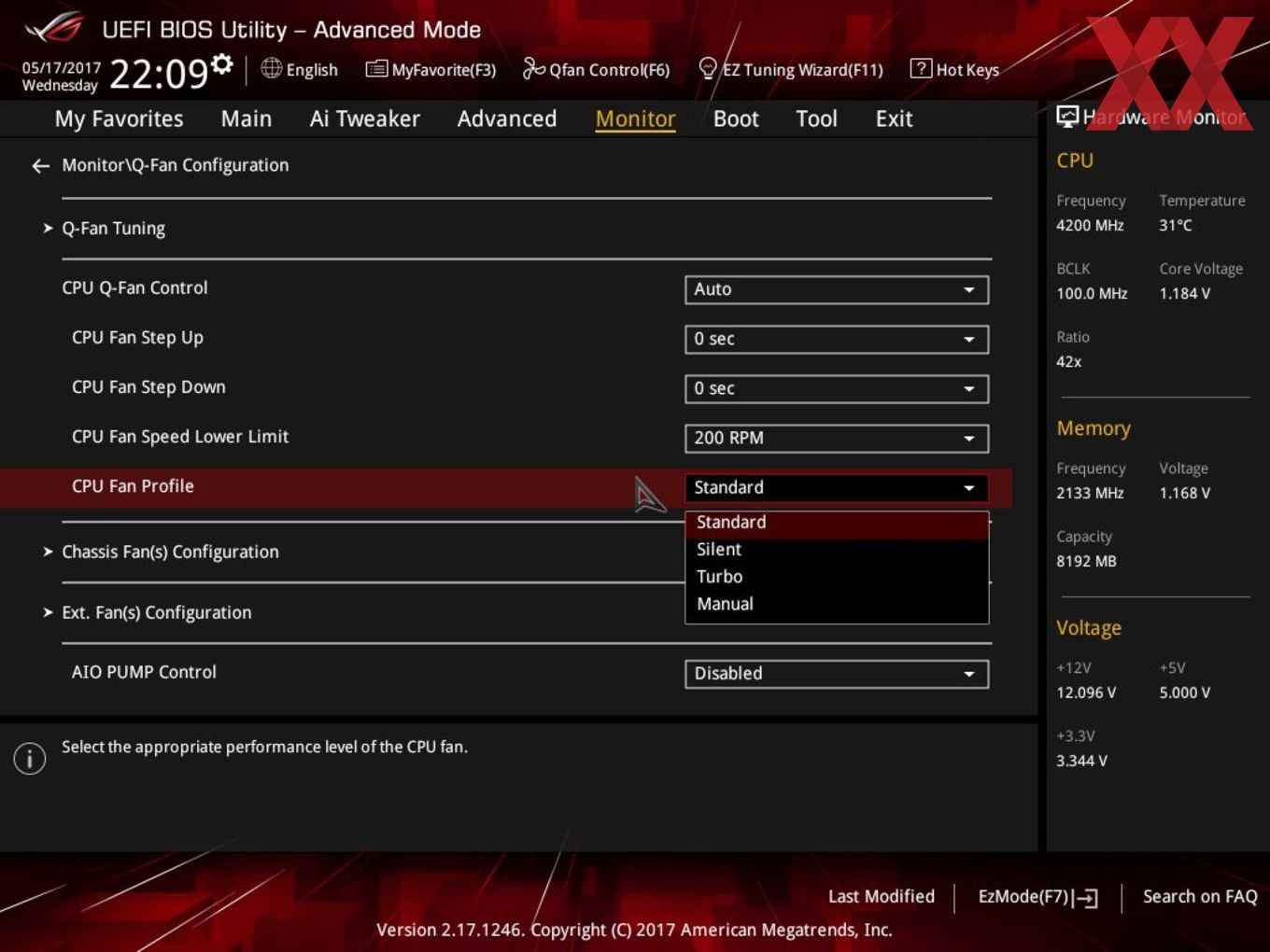Open the Ai Tweaker tab

(364, 119)
